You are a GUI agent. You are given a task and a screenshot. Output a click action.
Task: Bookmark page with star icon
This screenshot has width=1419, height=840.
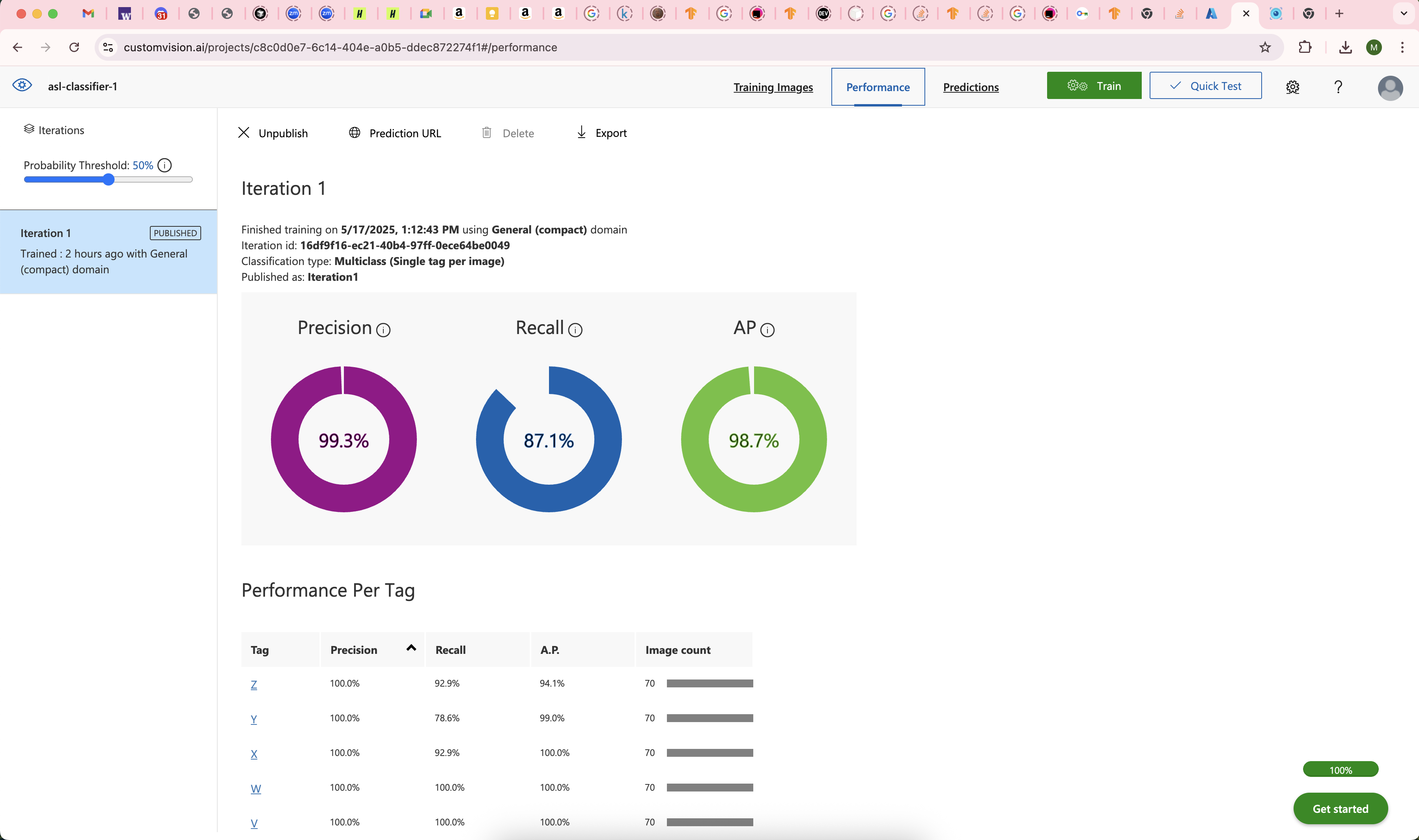(x=1265, y=48)
